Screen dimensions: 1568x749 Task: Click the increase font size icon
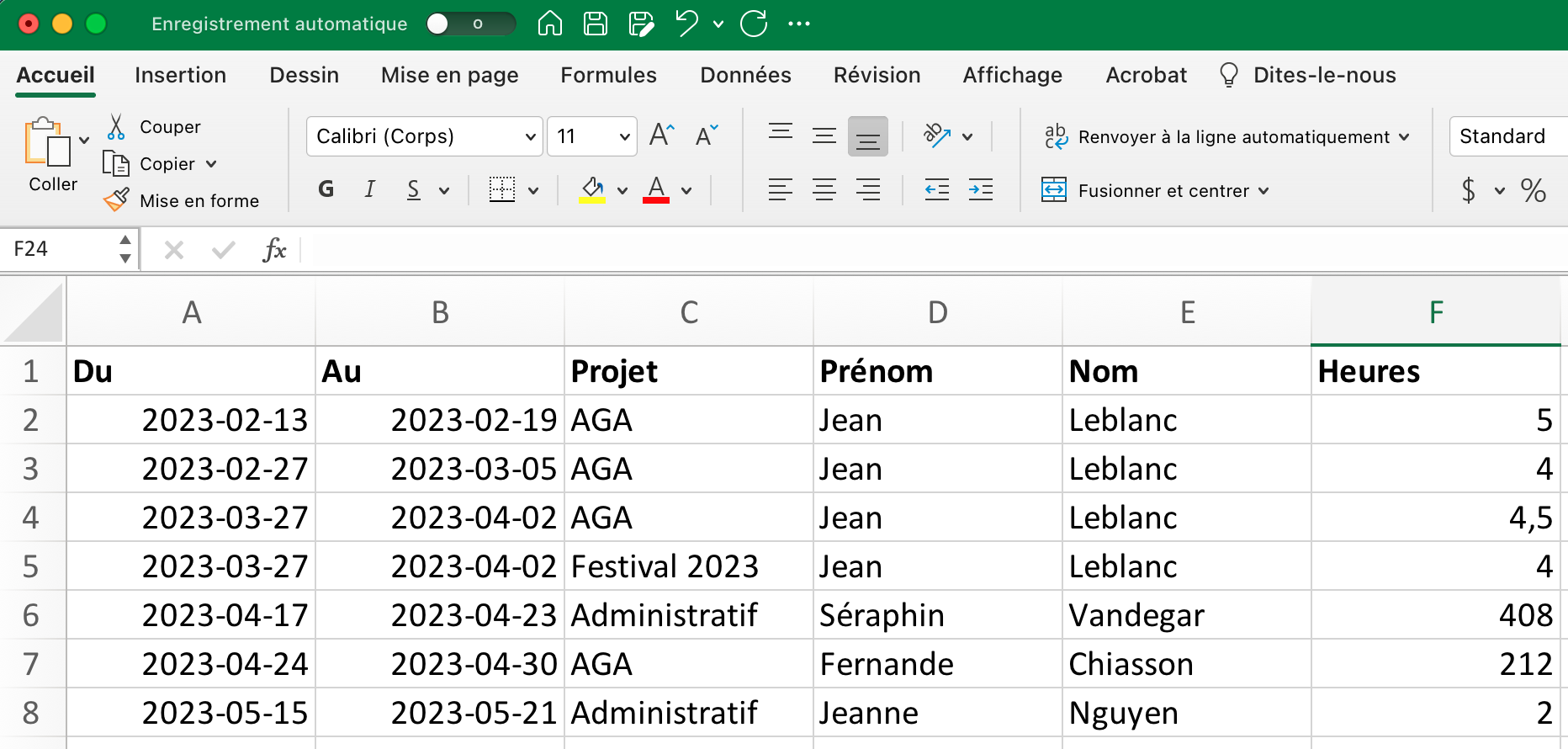coord(662,135)
